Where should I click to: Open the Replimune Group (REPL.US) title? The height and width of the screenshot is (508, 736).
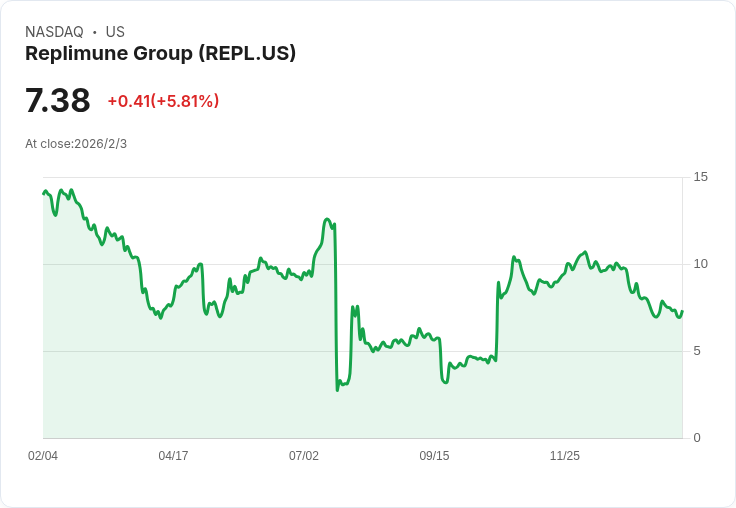pos(160,54)
